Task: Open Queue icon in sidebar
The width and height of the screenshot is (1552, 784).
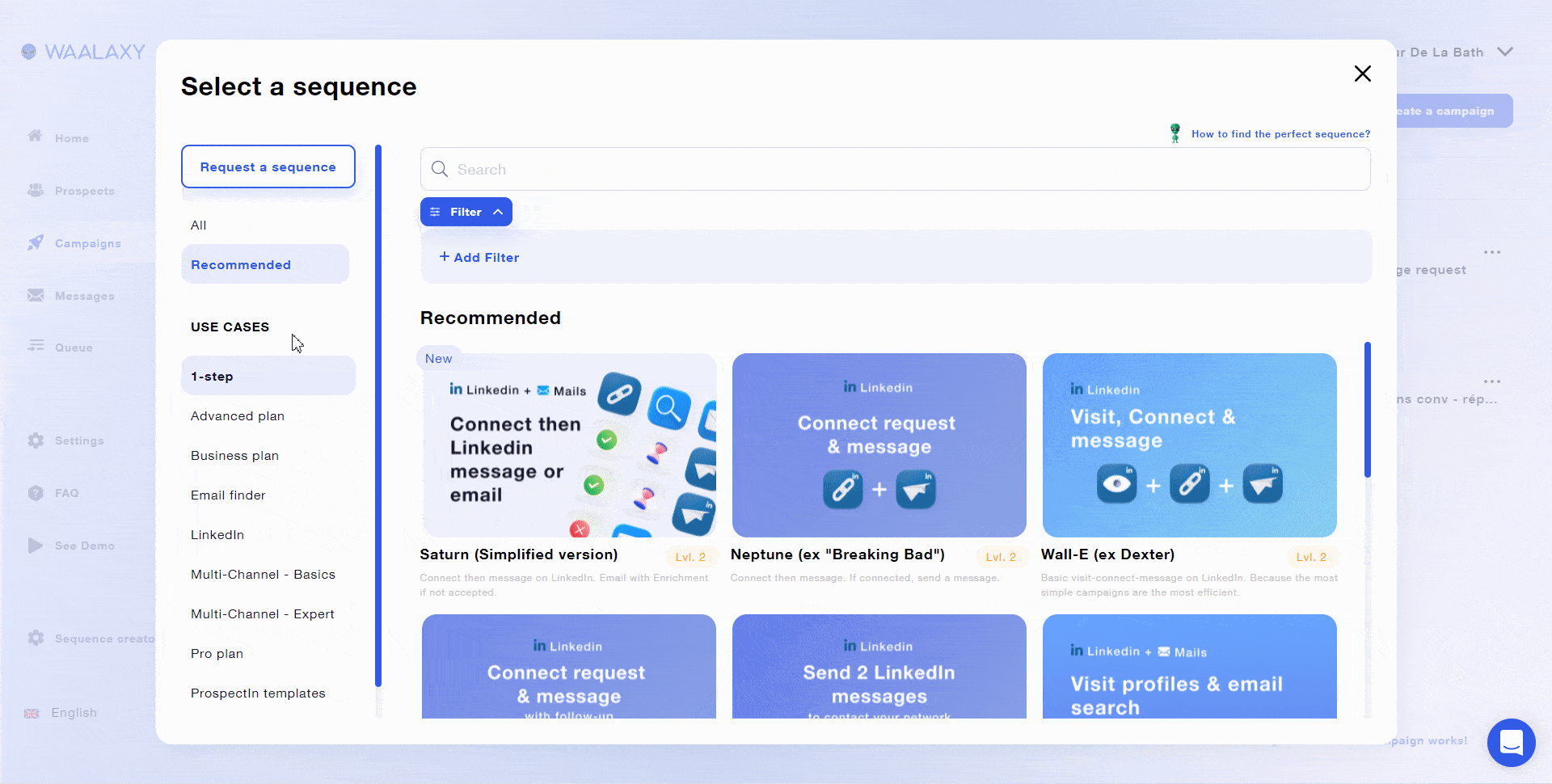Action: point(36,346)
